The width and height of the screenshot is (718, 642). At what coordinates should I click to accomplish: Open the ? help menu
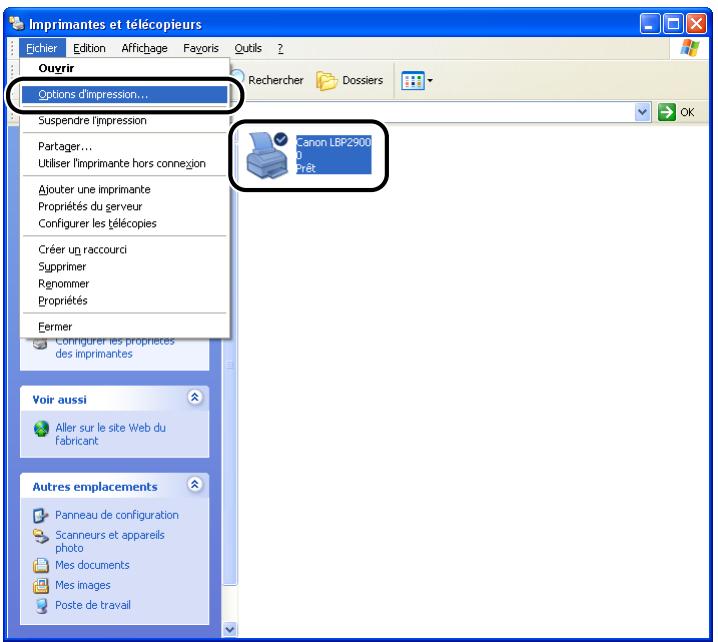pos(280,48)
